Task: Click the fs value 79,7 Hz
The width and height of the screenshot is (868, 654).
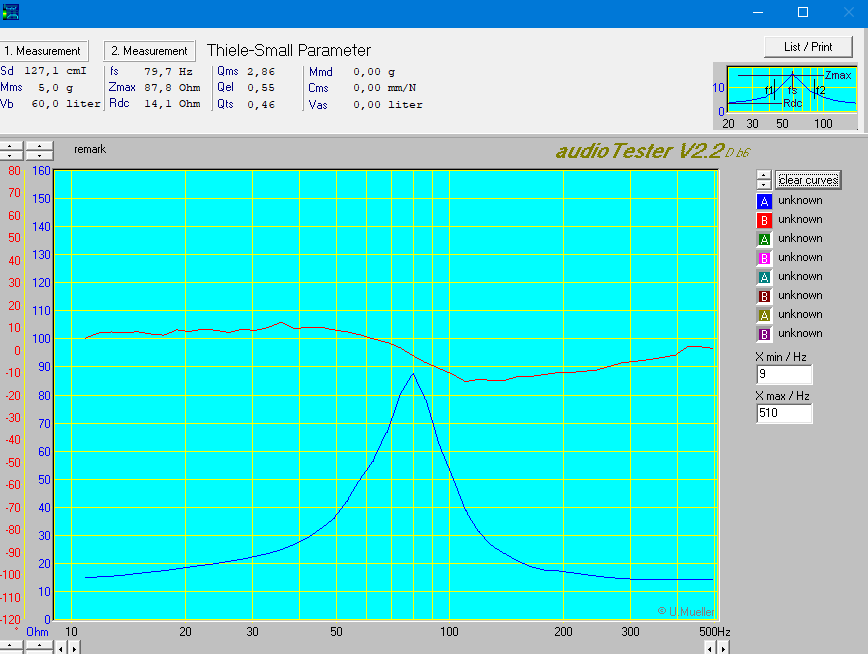Action: pos(168,71)
